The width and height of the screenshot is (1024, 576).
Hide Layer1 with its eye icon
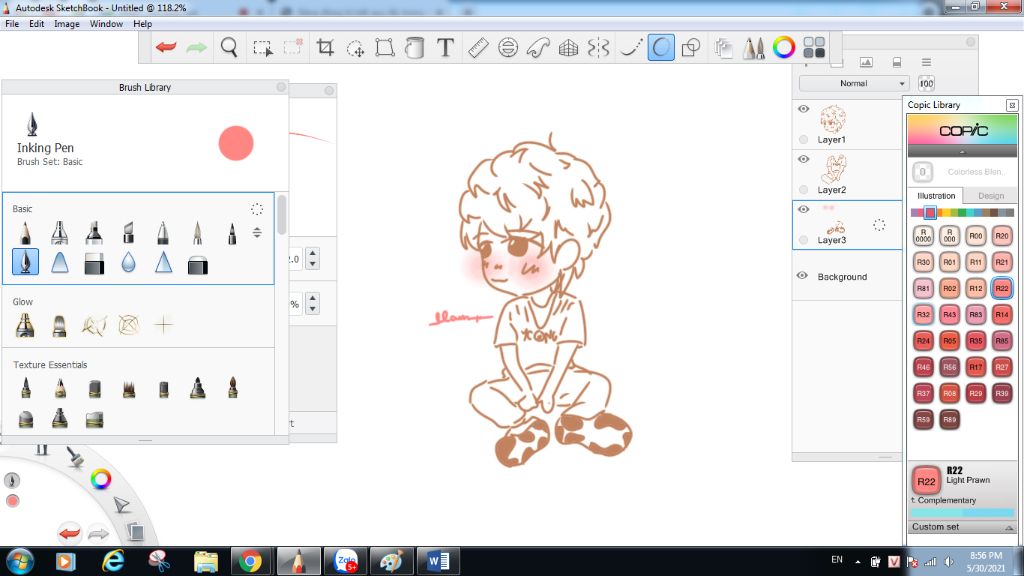[x=803, y=109]
